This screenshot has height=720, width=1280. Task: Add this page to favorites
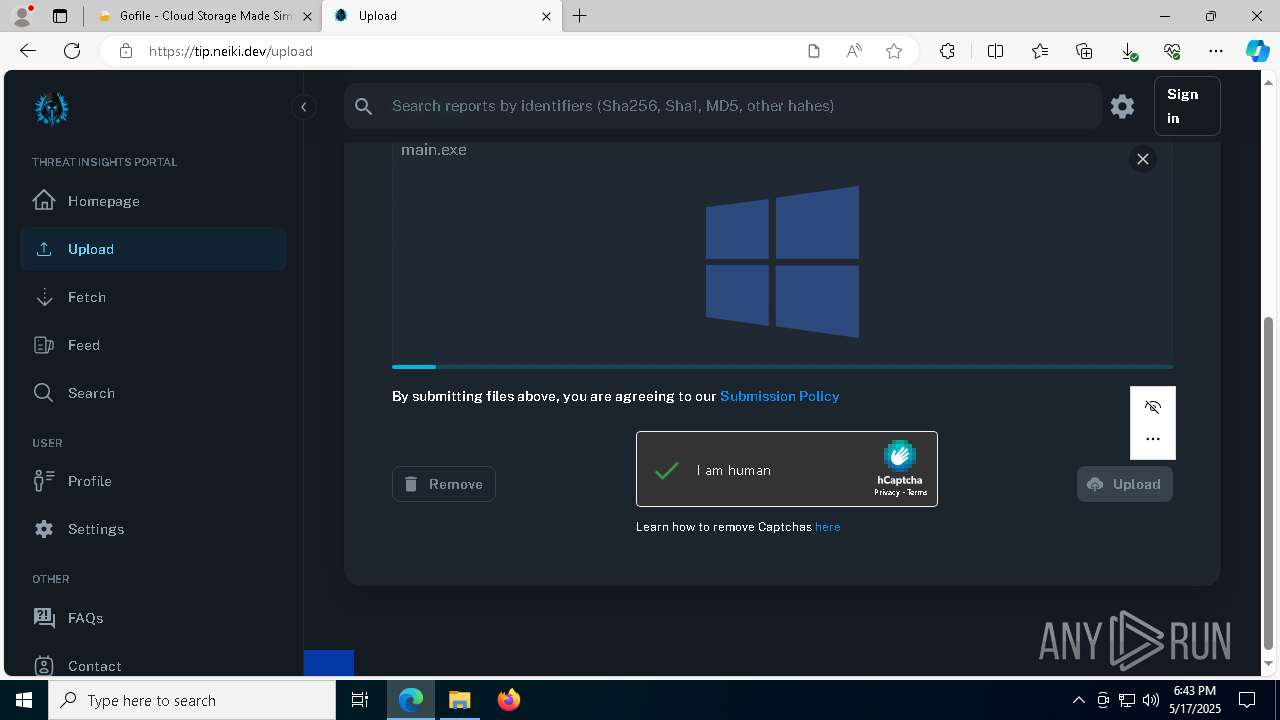(894, 51)
